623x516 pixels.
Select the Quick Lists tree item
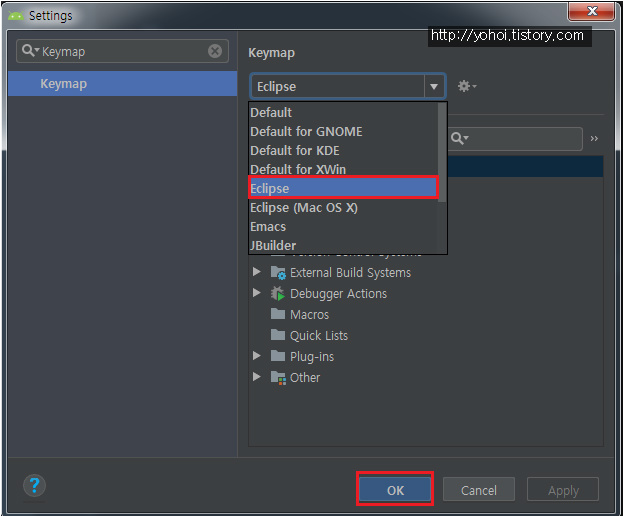tap(319, 335)
